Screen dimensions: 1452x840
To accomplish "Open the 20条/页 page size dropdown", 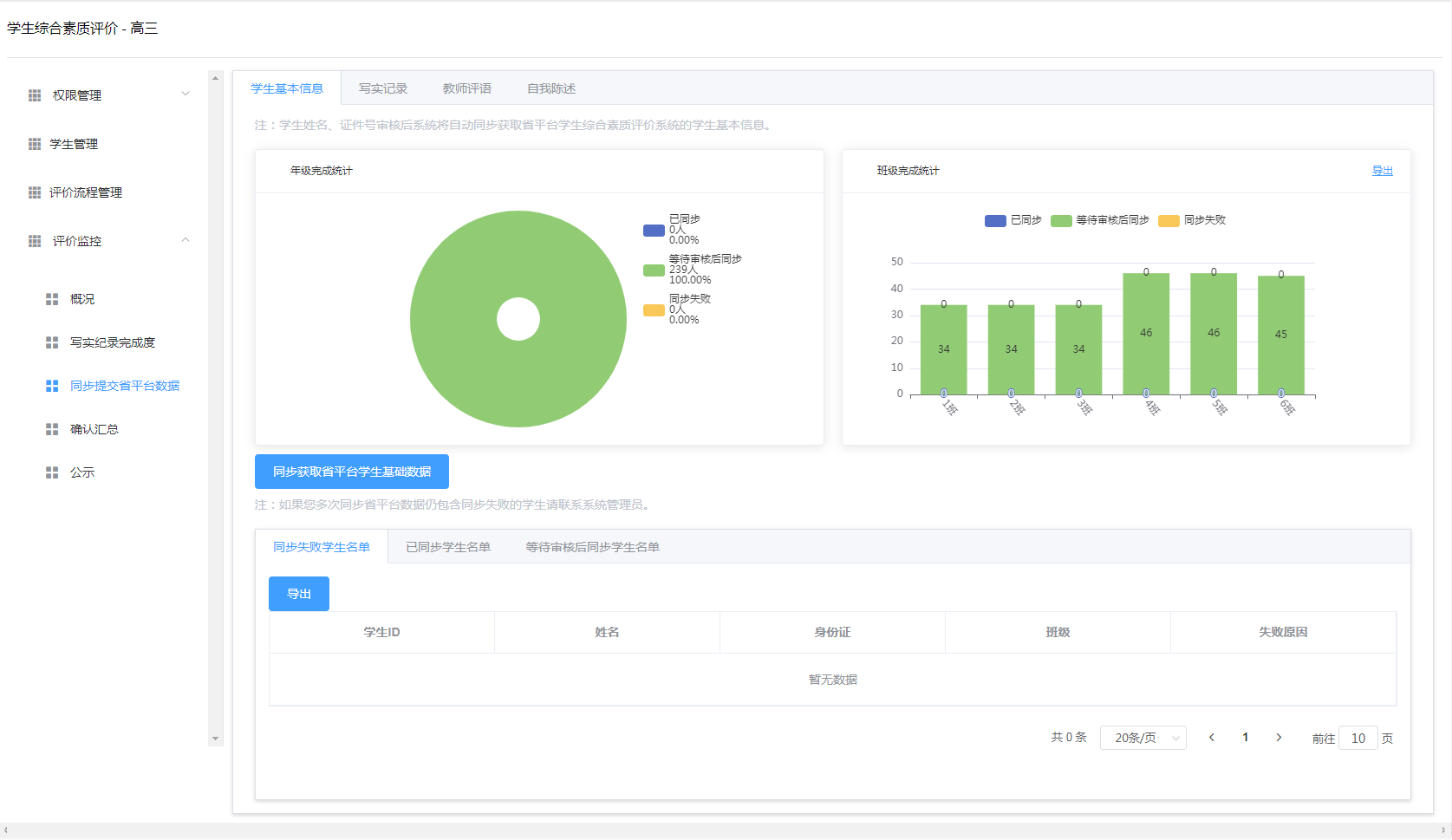I will tap(1143, 738).
